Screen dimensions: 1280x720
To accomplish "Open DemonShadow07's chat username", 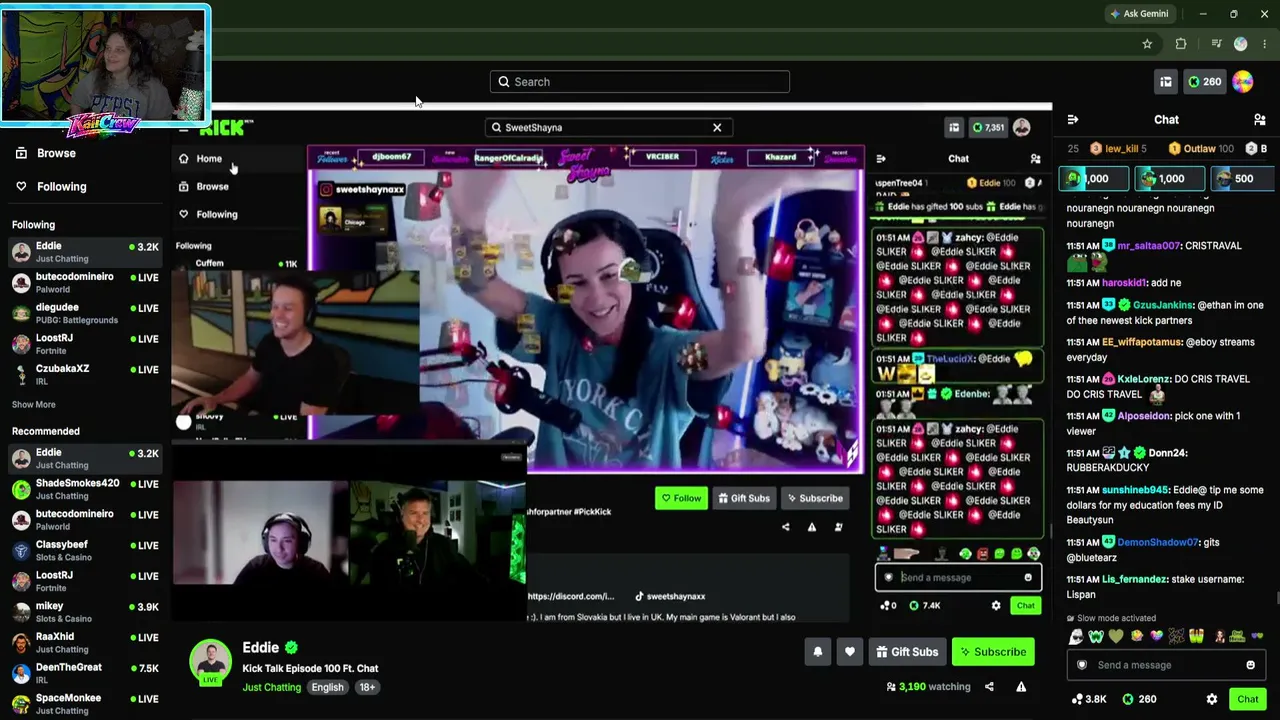I will 1157,542.
